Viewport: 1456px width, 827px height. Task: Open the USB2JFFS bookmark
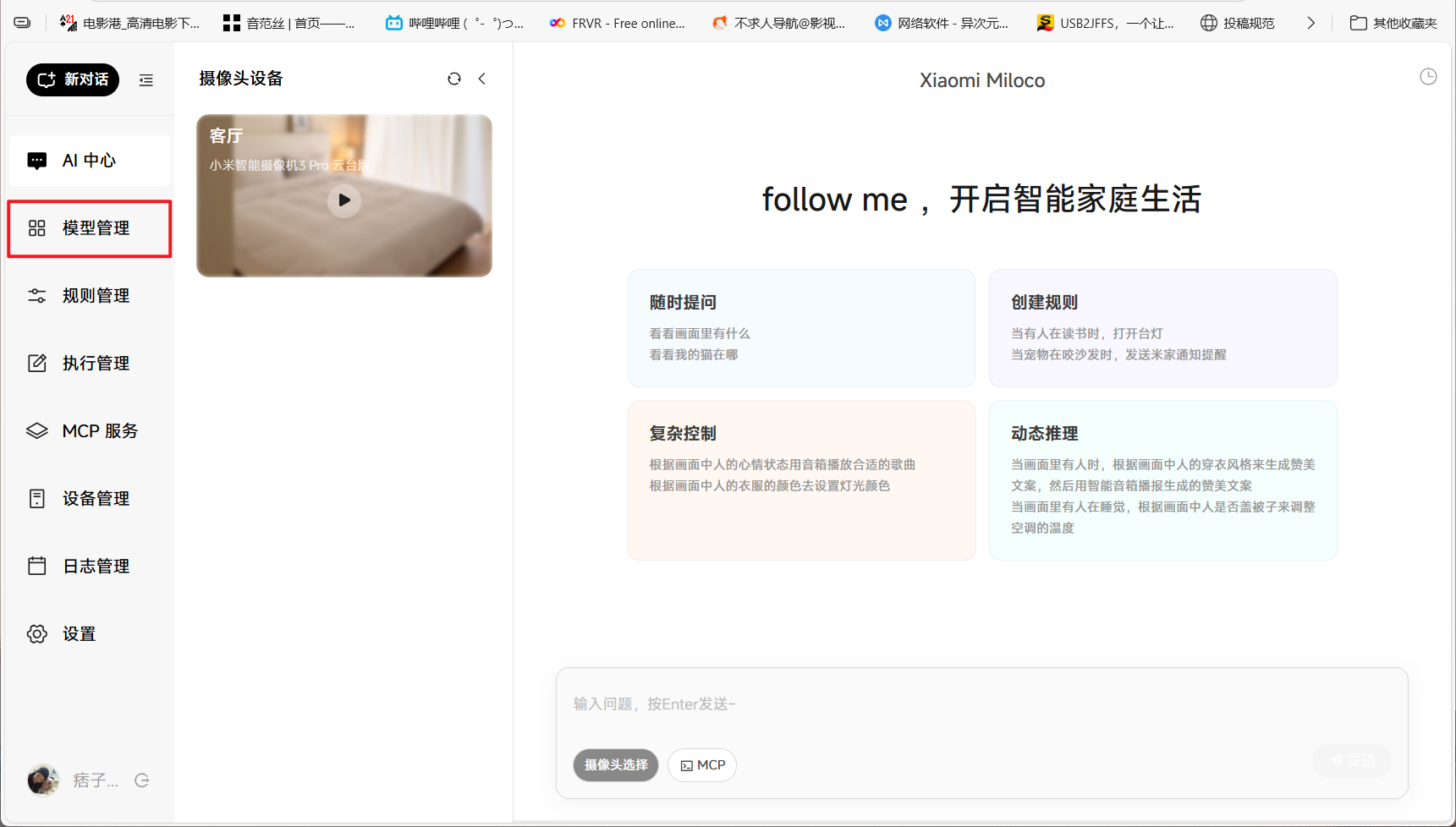click(x=1106, y=23)
